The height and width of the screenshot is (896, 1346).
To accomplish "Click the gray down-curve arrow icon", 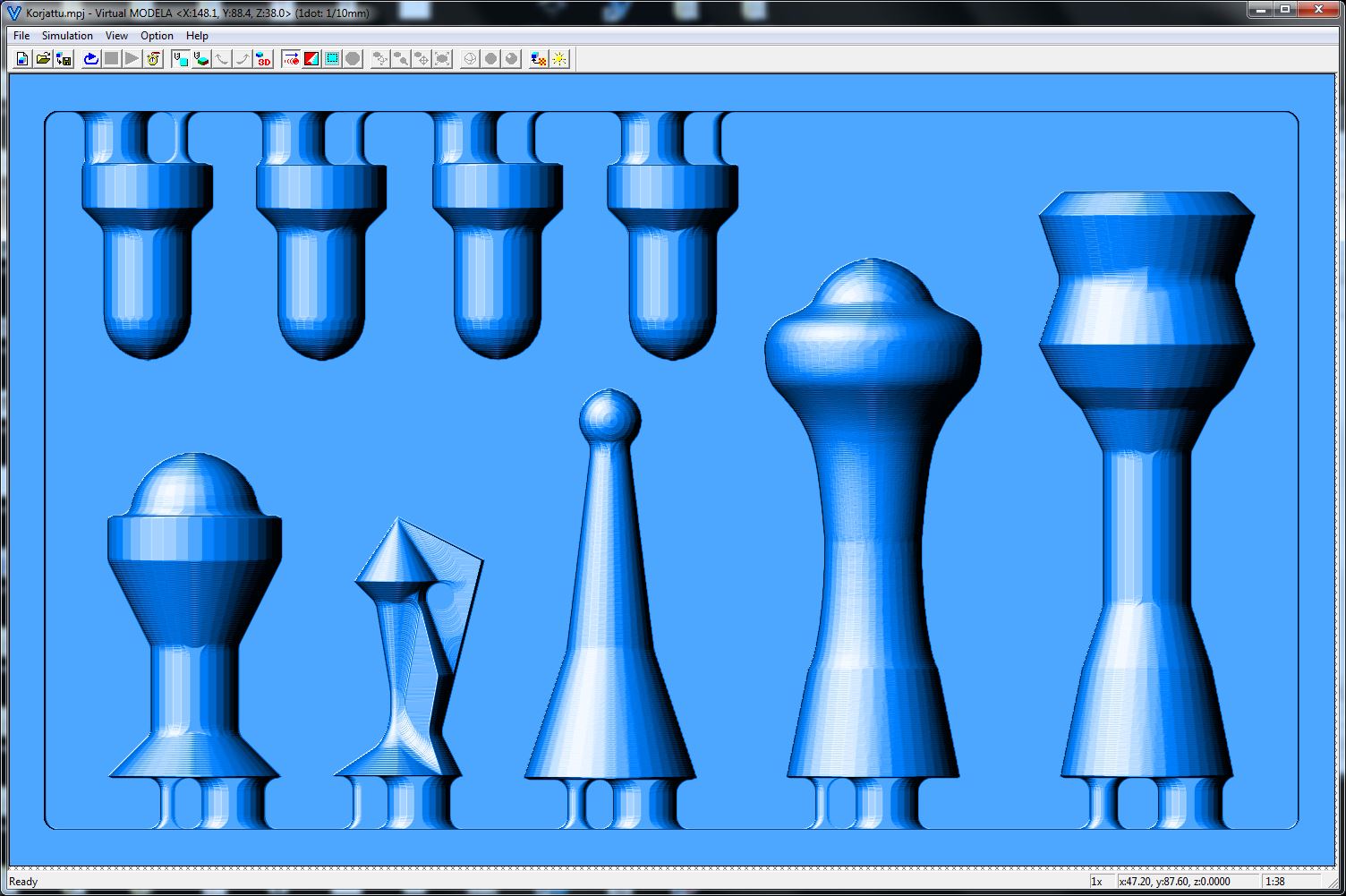I will pyautogui.click(x=222, y=59).
